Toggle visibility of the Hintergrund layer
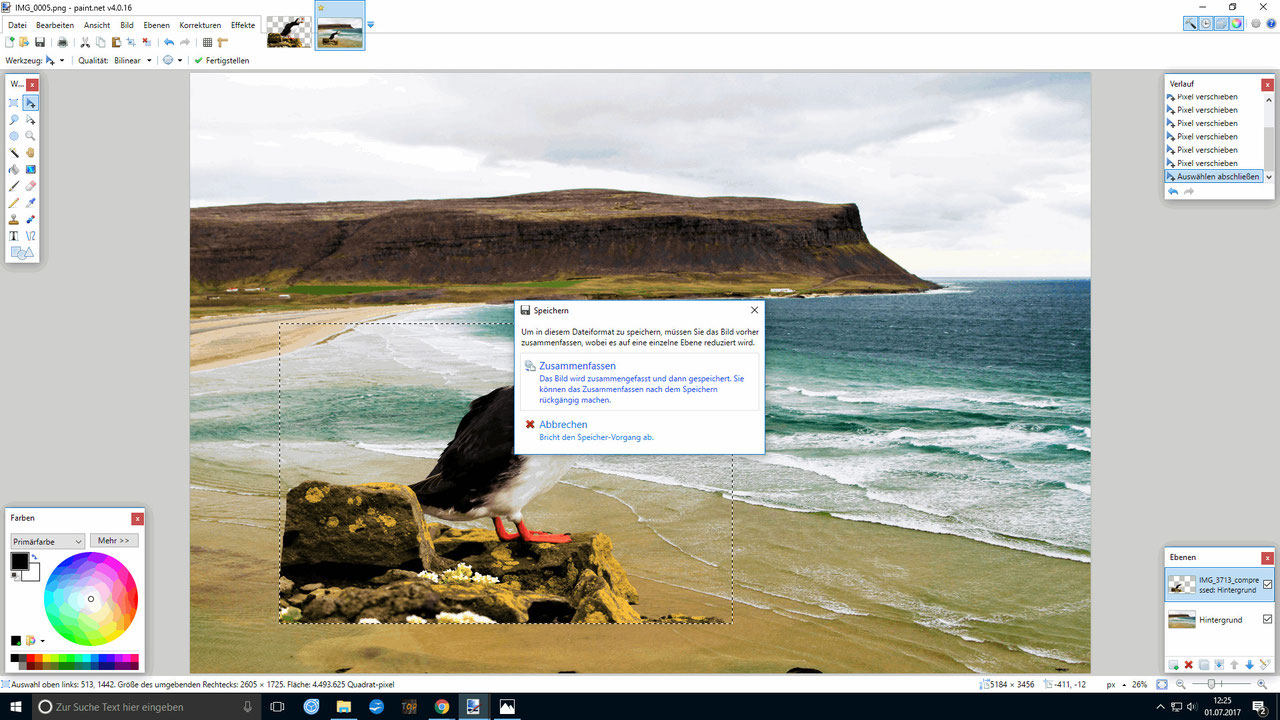This screenshot has width=1280, height=720. click(1267, 620)
